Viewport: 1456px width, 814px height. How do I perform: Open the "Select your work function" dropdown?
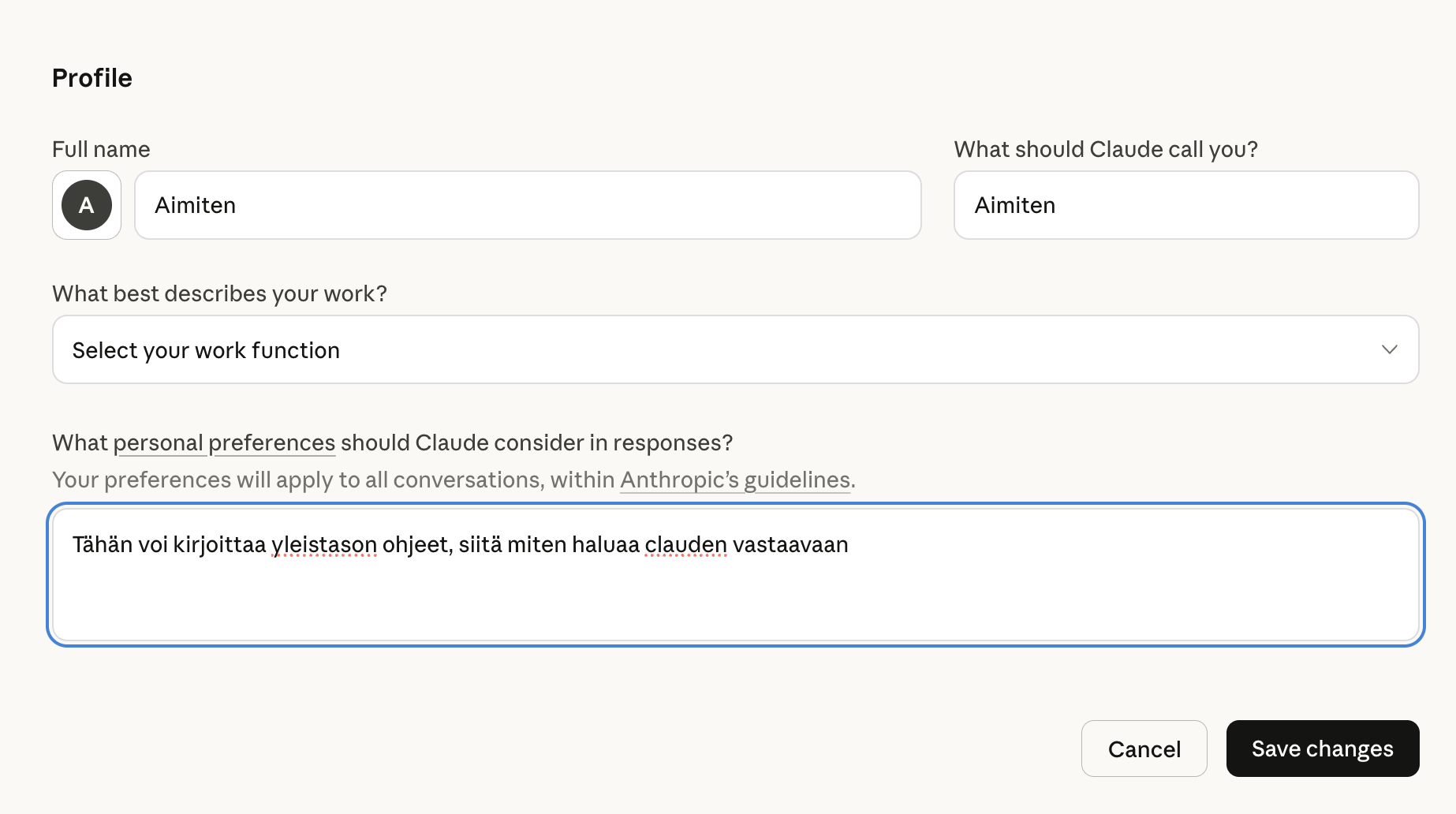[x=734, y=350]
